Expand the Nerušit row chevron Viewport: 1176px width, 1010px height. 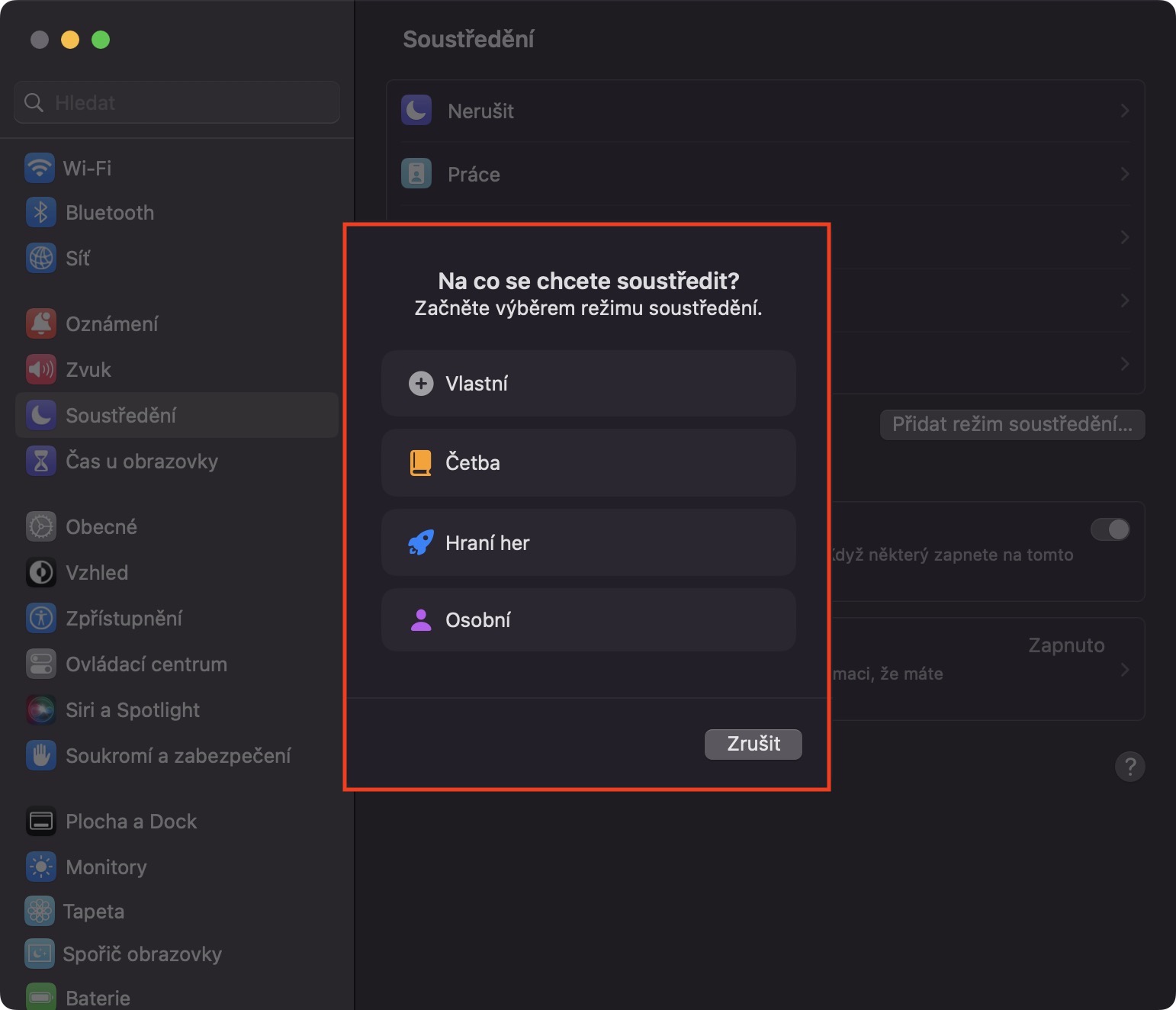1125,111
